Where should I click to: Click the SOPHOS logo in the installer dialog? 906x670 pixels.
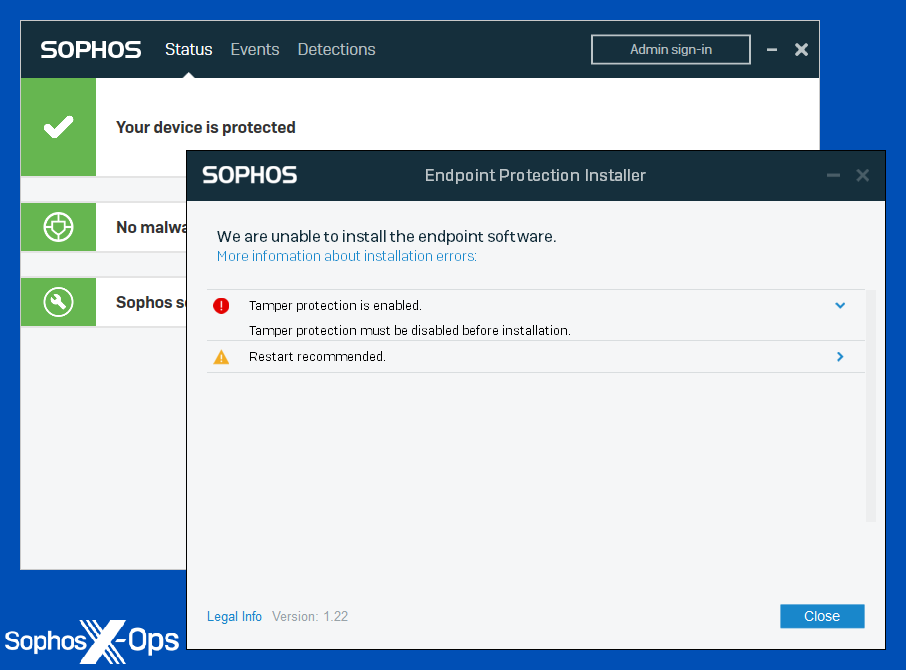[x=249, y=175]
